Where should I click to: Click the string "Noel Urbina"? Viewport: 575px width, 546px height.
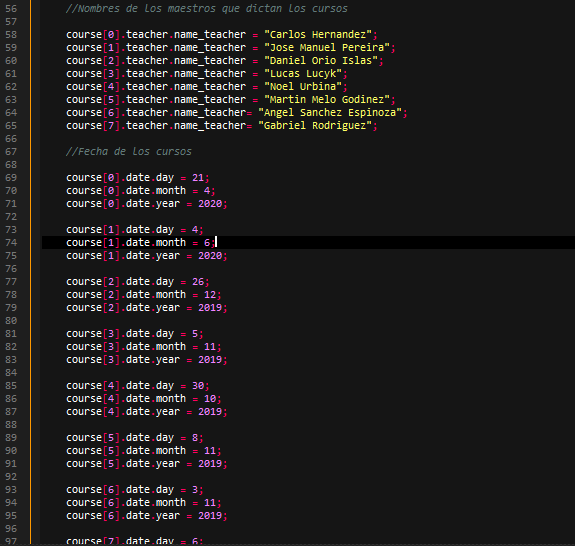pos(303,87)
